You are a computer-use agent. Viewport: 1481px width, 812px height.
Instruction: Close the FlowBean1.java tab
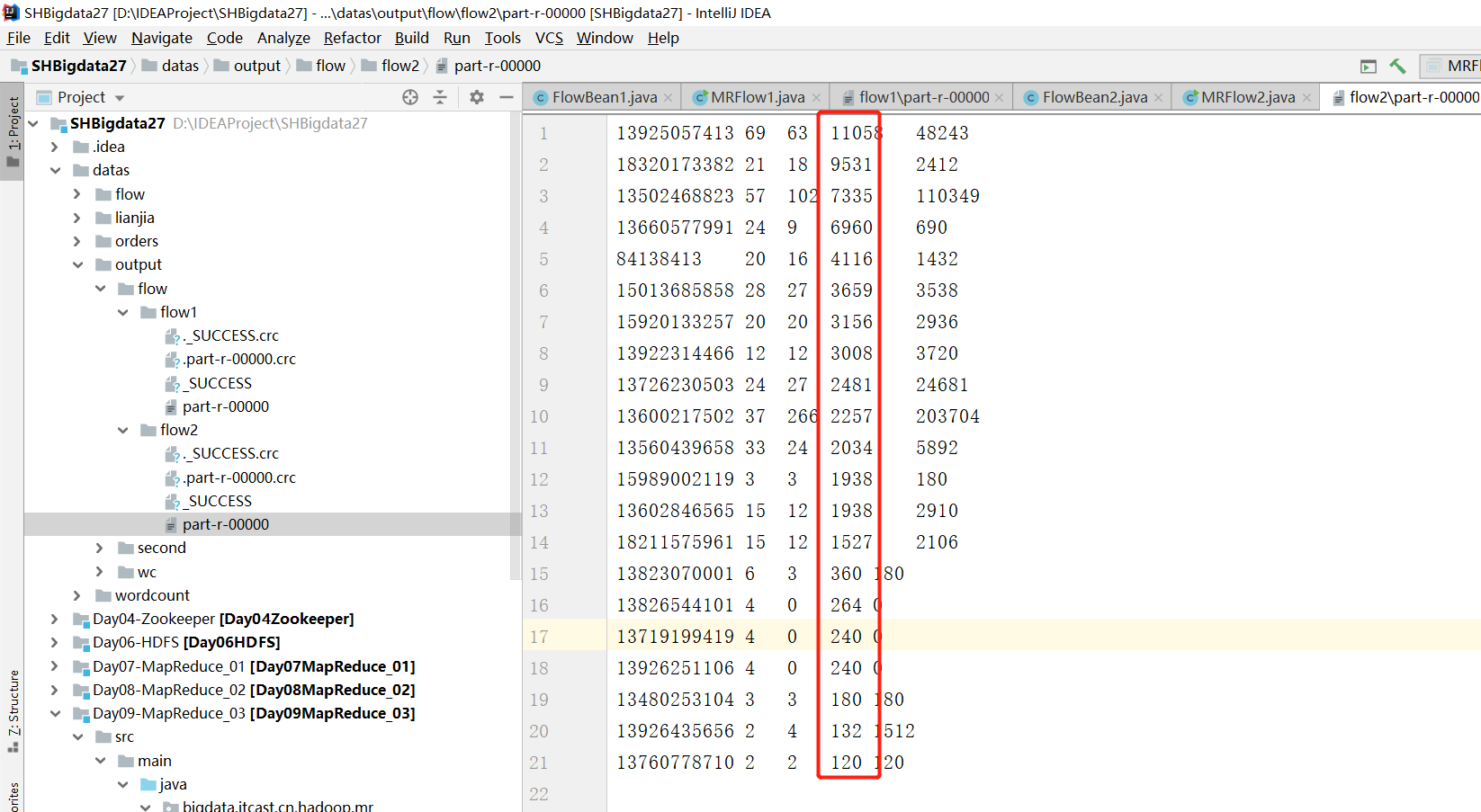[668, 97]
